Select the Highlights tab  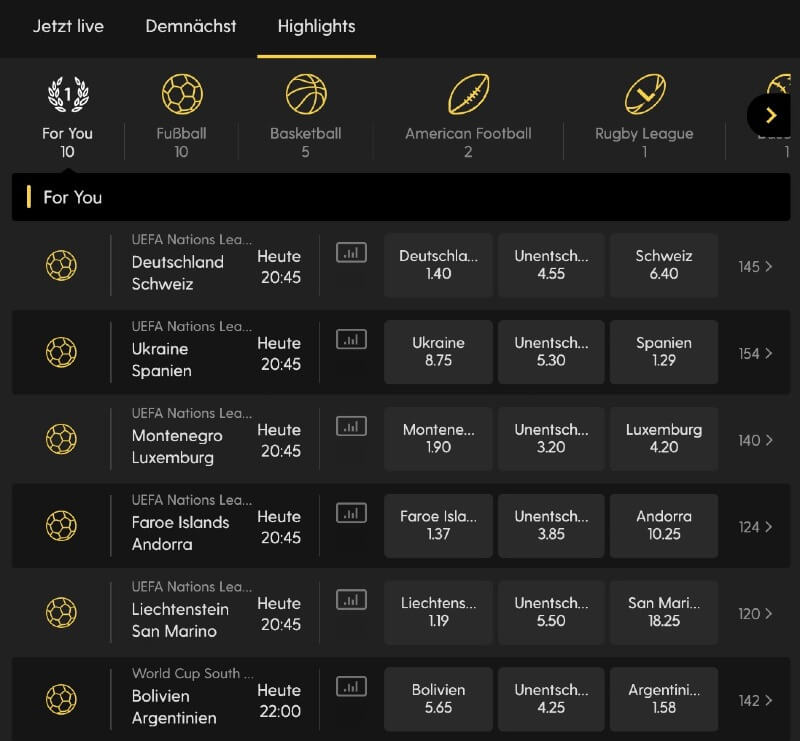(x=316, y=26)
